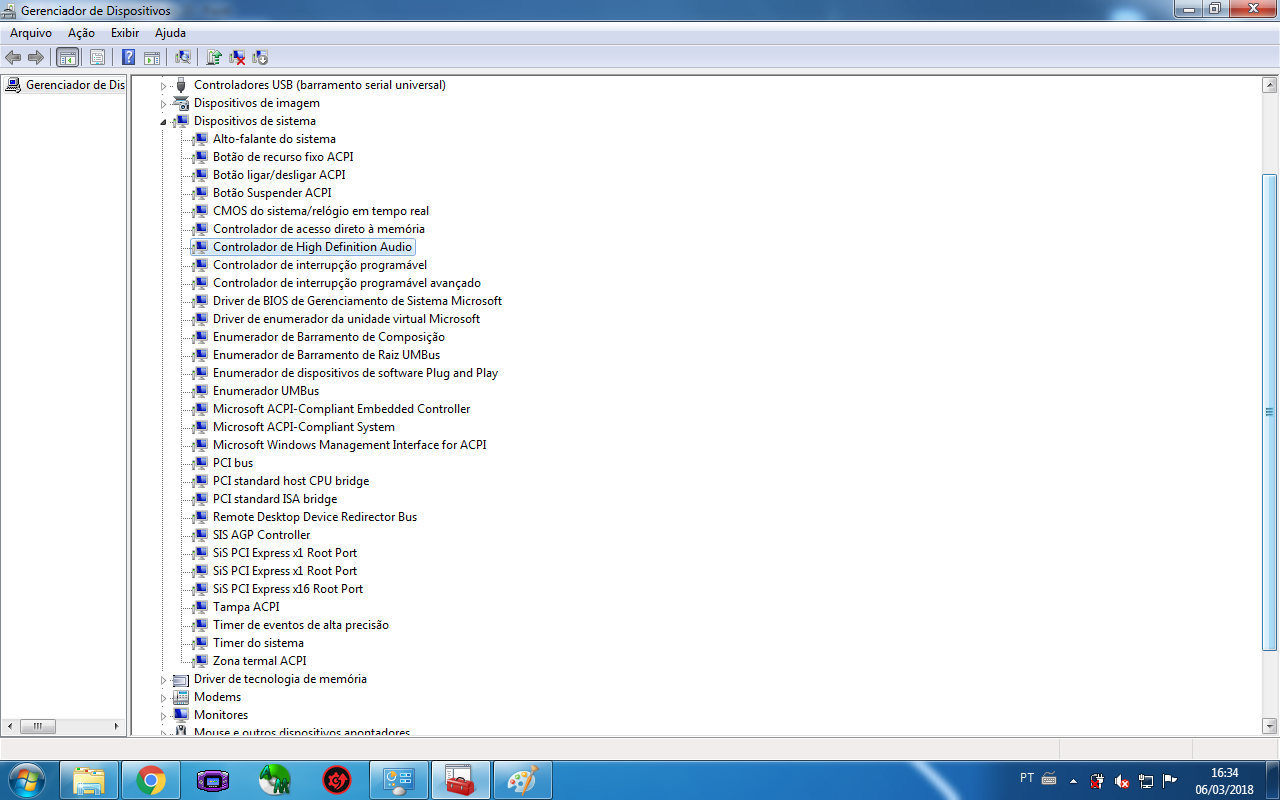
Task: Select Enumerador de Barramento de Raiz UMBus
Action: [326, 355]
